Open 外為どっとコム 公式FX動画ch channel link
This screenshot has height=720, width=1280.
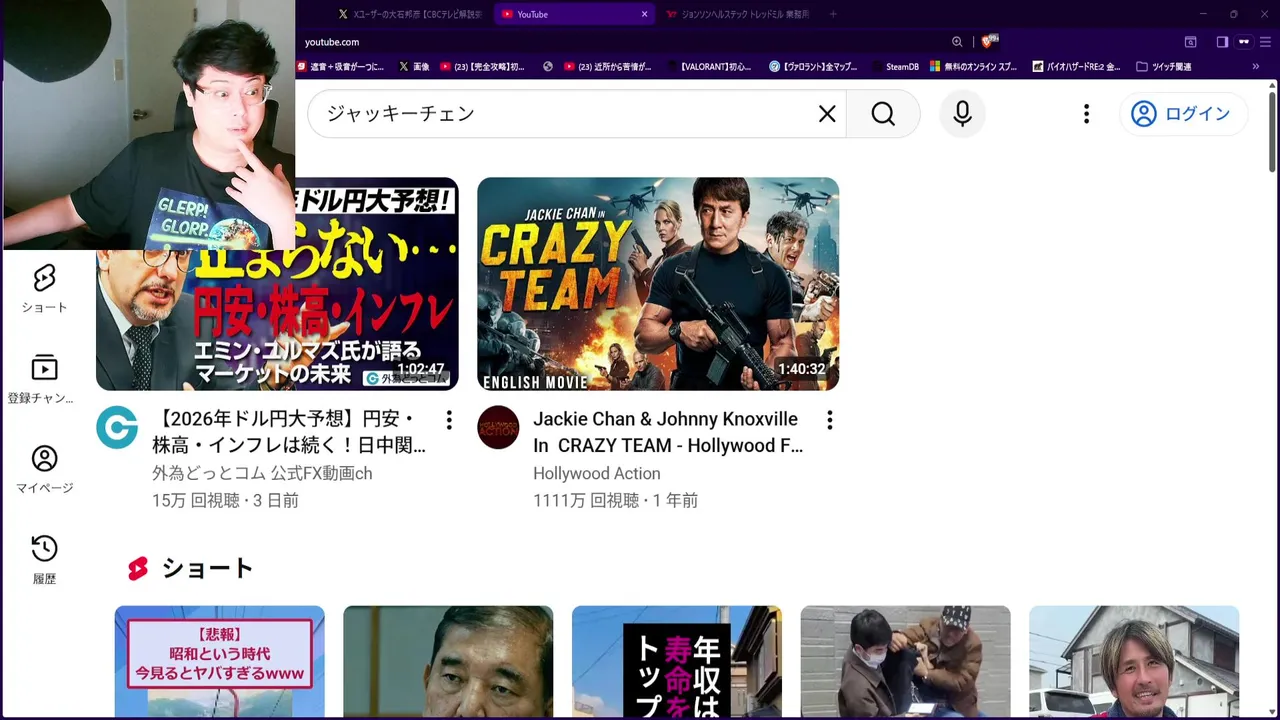point(262,474)
